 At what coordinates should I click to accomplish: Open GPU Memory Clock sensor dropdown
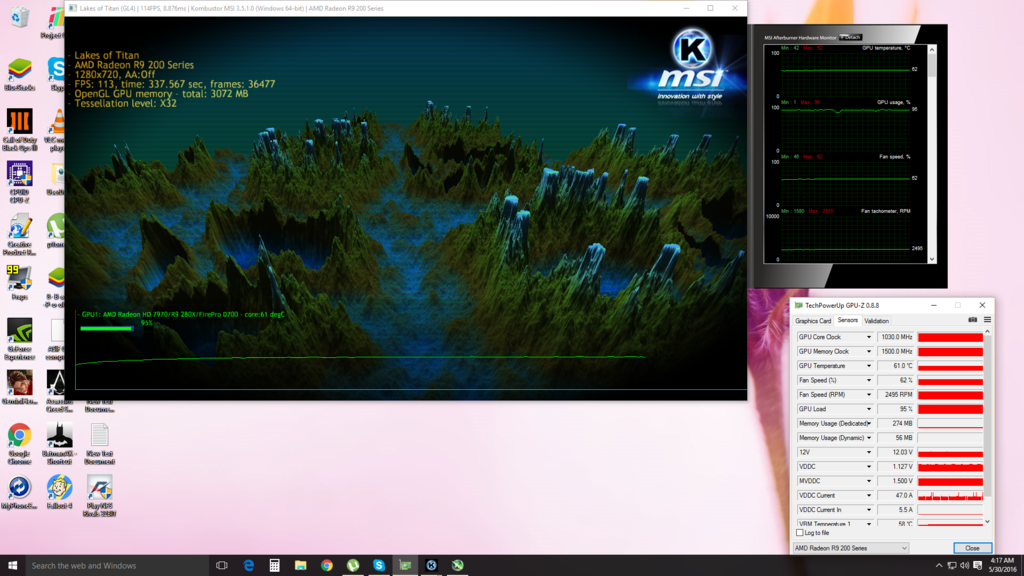[x=869, y=351]
